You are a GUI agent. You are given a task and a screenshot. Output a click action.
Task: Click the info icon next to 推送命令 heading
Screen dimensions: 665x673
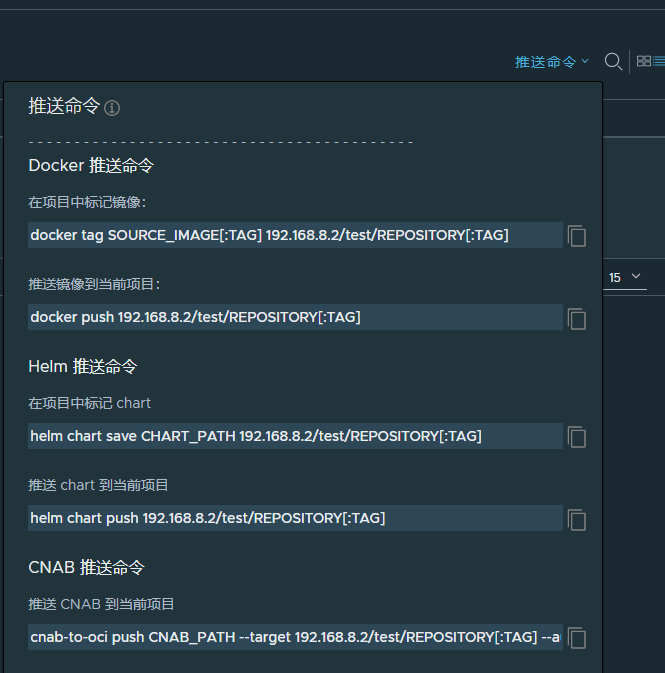tap(112, 108)
